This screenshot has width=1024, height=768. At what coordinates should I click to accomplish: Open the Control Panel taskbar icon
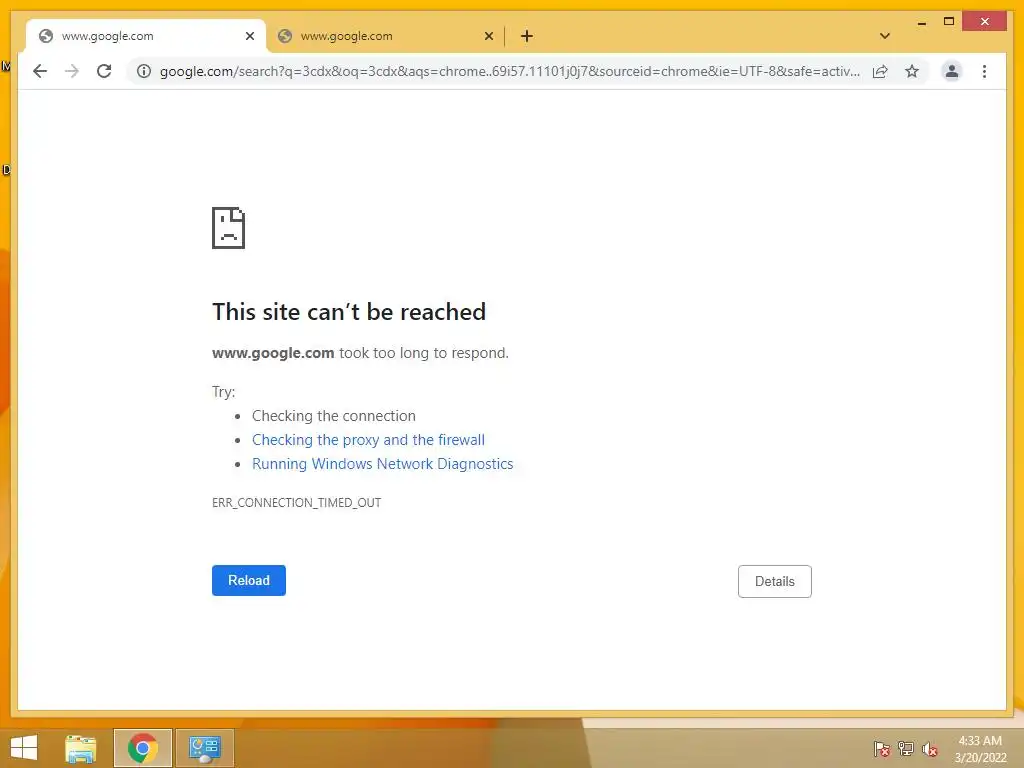pos(204,748)
